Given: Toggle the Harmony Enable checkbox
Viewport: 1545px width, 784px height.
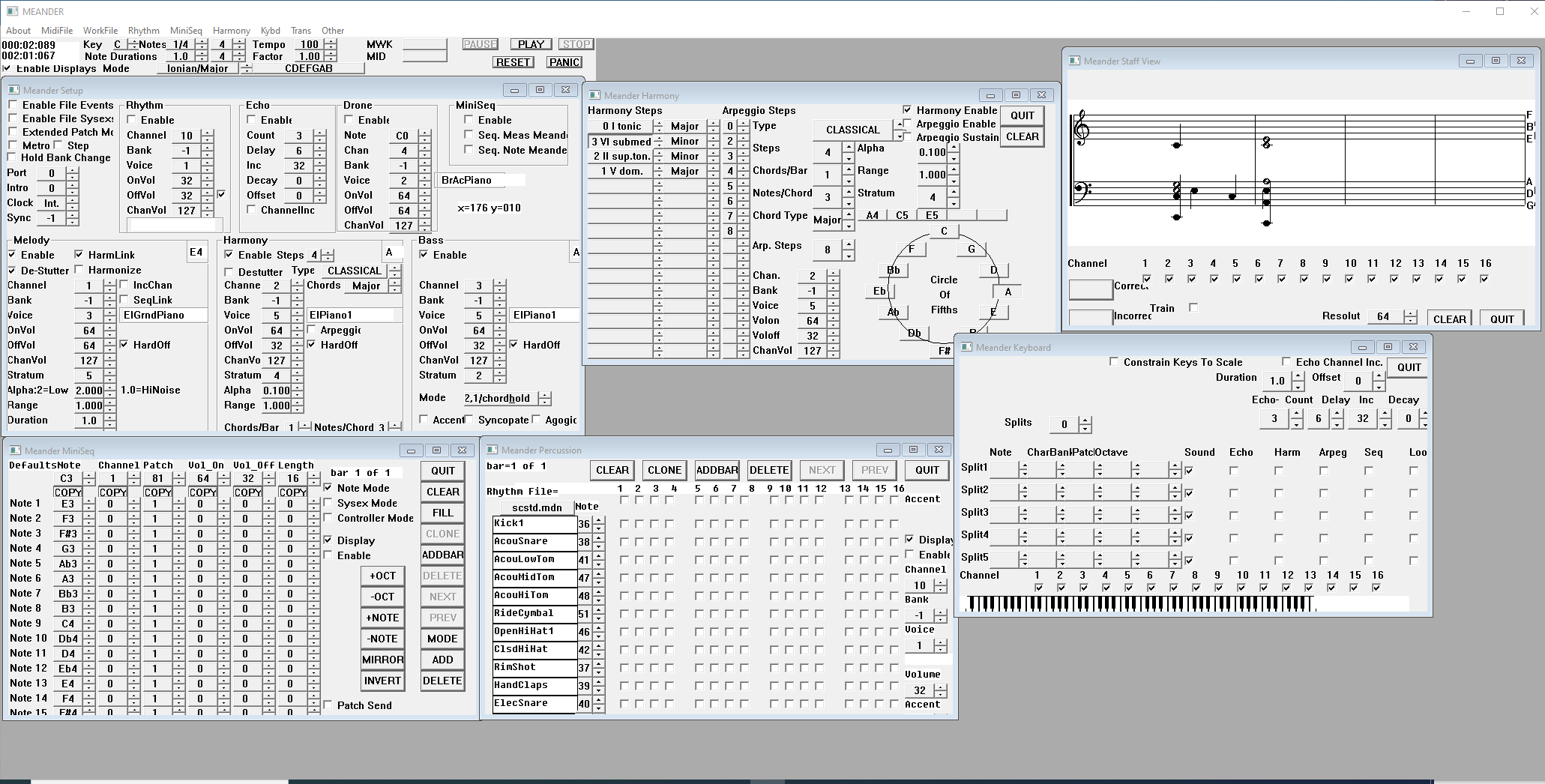Looking at the screenshot, I should (x=907, y=110).
